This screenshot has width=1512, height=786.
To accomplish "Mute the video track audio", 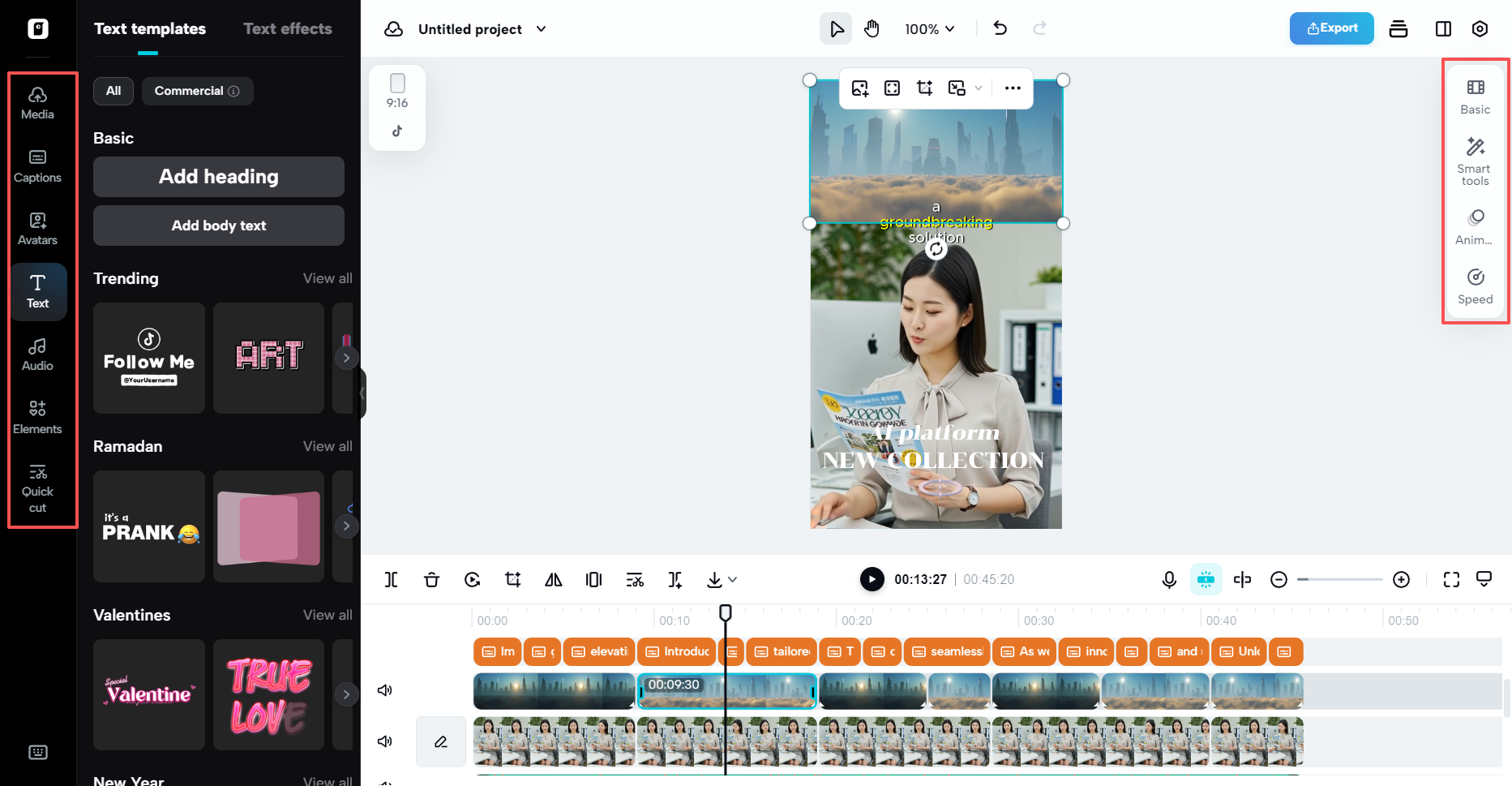I will (385, 690).
